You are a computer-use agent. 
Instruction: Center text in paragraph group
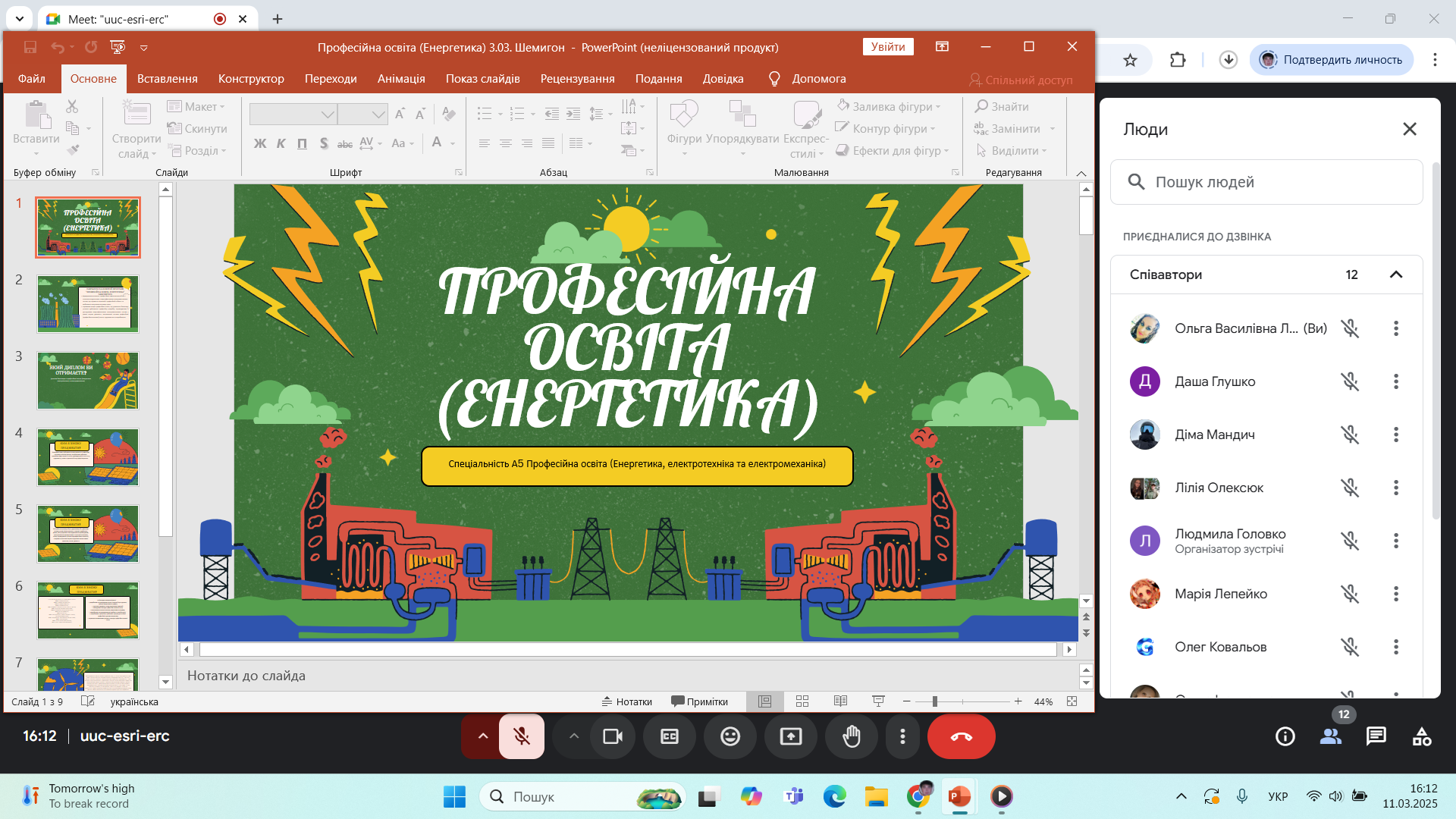point(506,143)
